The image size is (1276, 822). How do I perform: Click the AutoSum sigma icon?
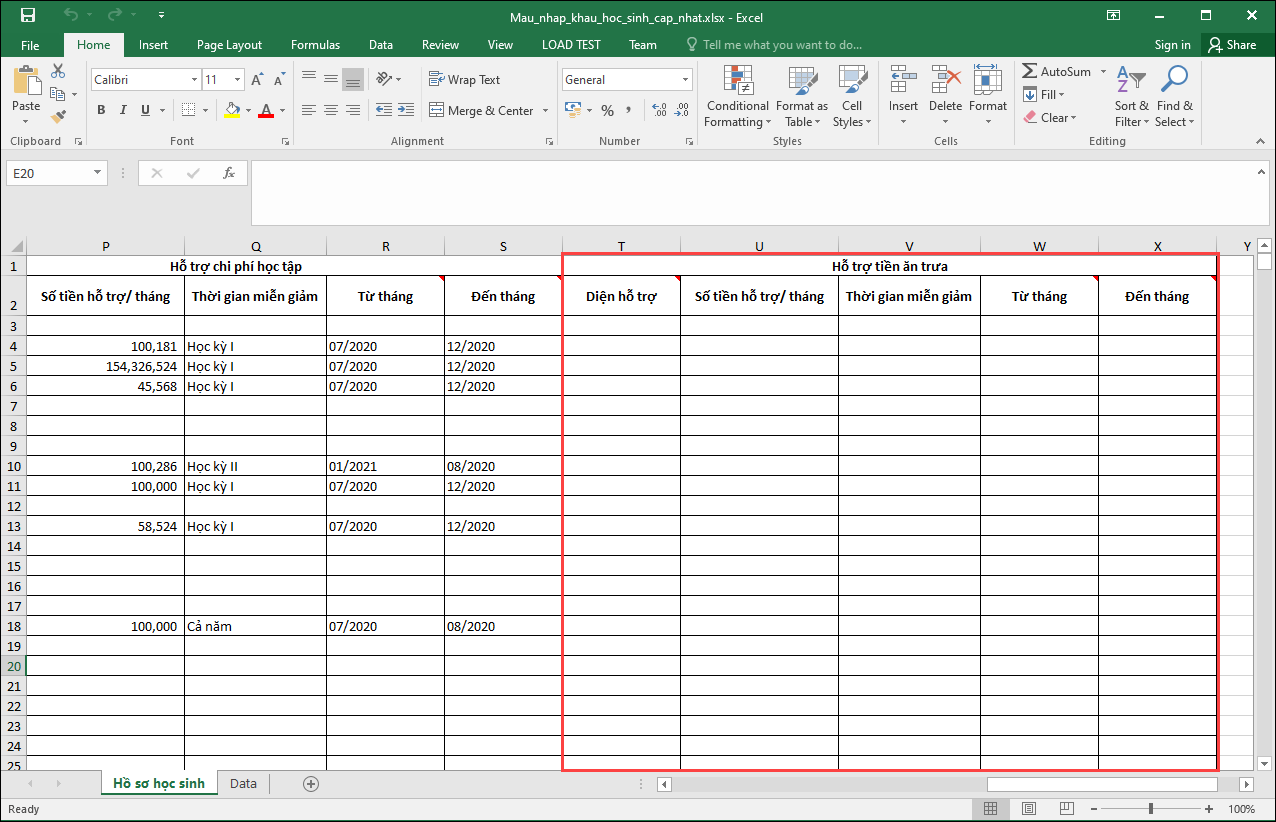click(x=1030, y=72)
